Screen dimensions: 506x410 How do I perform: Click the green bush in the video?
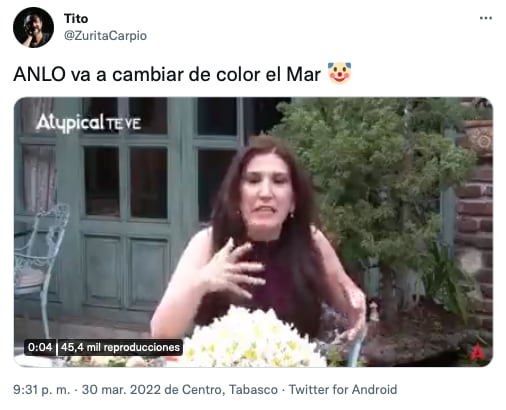pos(373,187)
